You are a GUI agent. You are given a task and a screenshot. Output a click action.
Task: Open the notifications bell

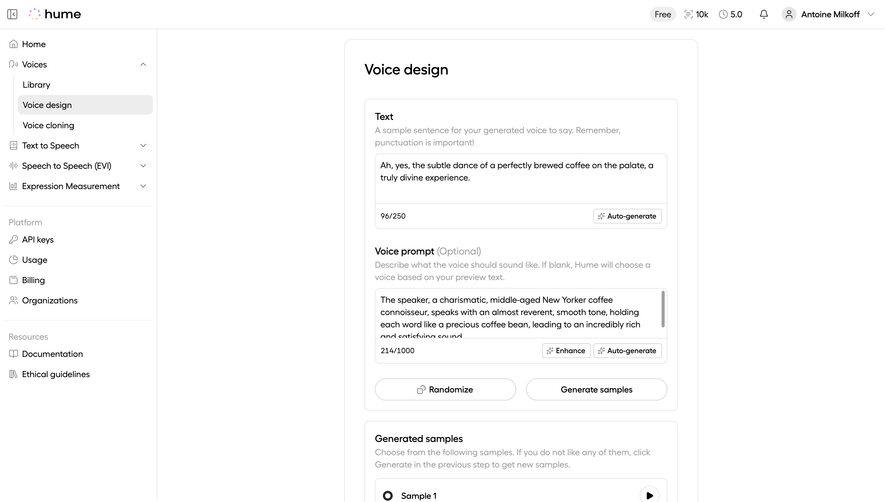tap(764, 14)
